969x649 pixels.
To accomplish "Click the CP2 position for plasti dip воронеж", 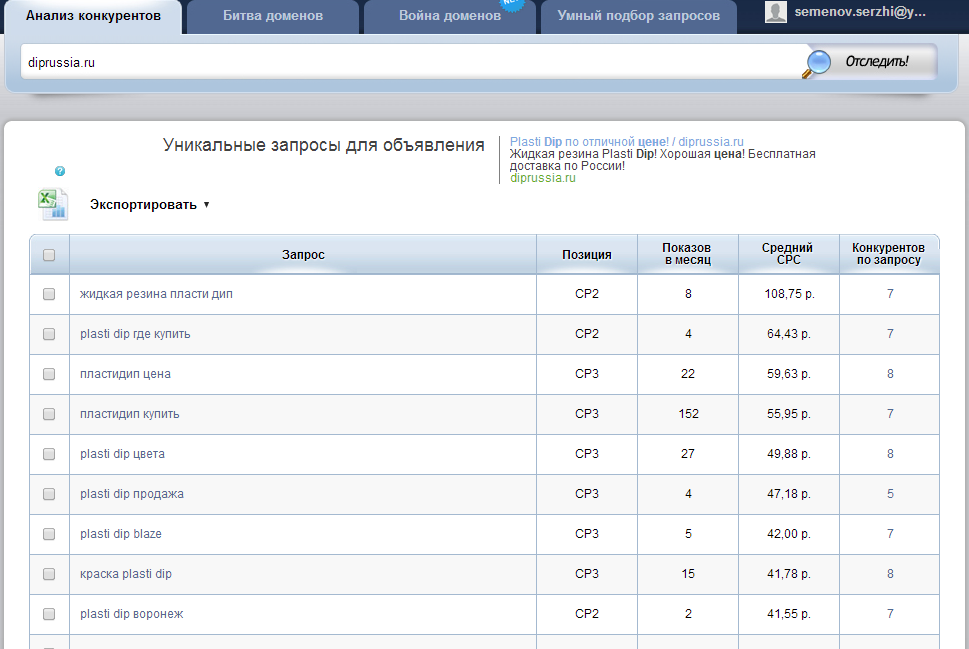I will [586, 614].
